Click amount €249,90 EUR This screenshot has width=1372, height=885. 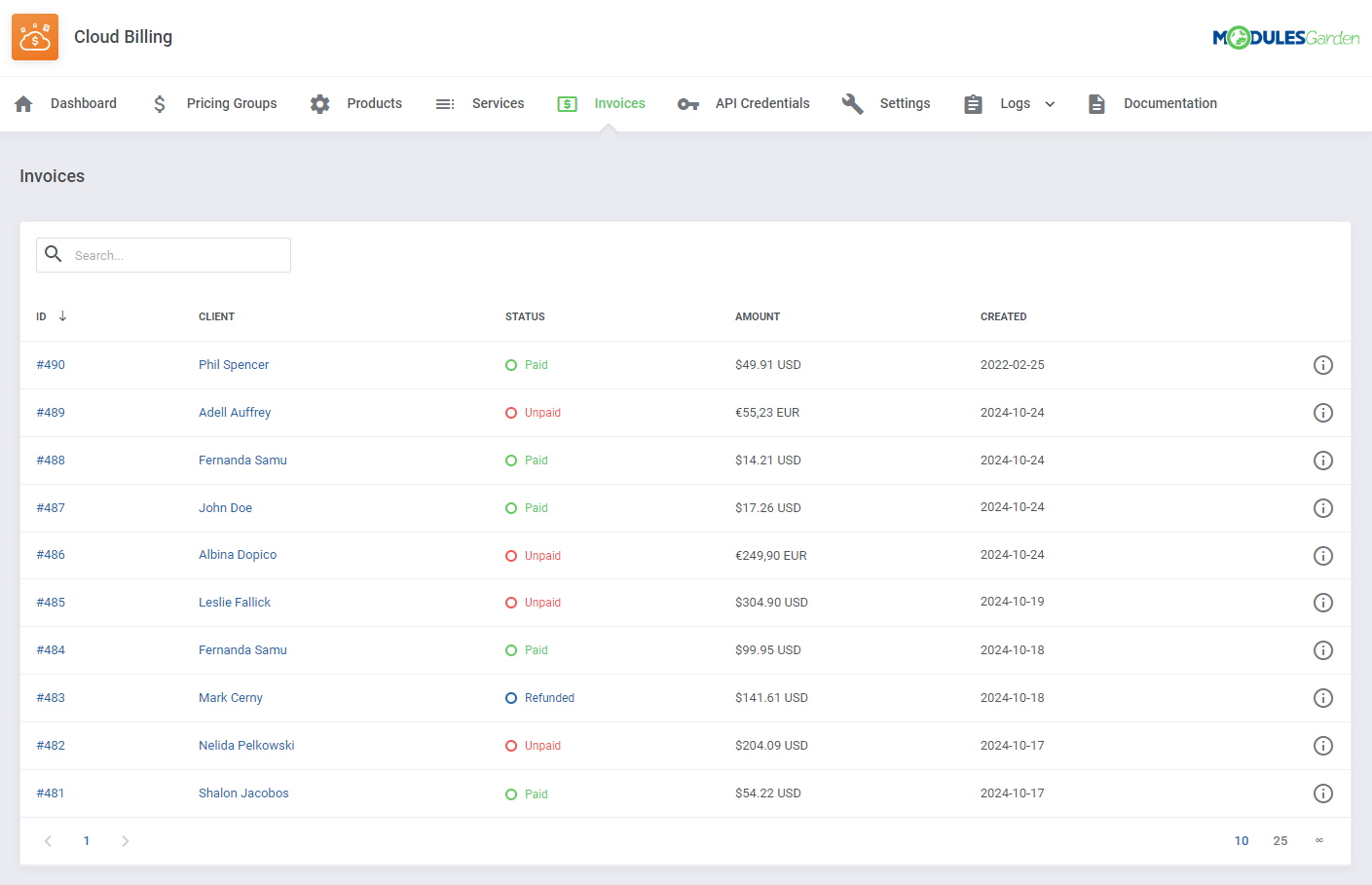click(771, 556)
